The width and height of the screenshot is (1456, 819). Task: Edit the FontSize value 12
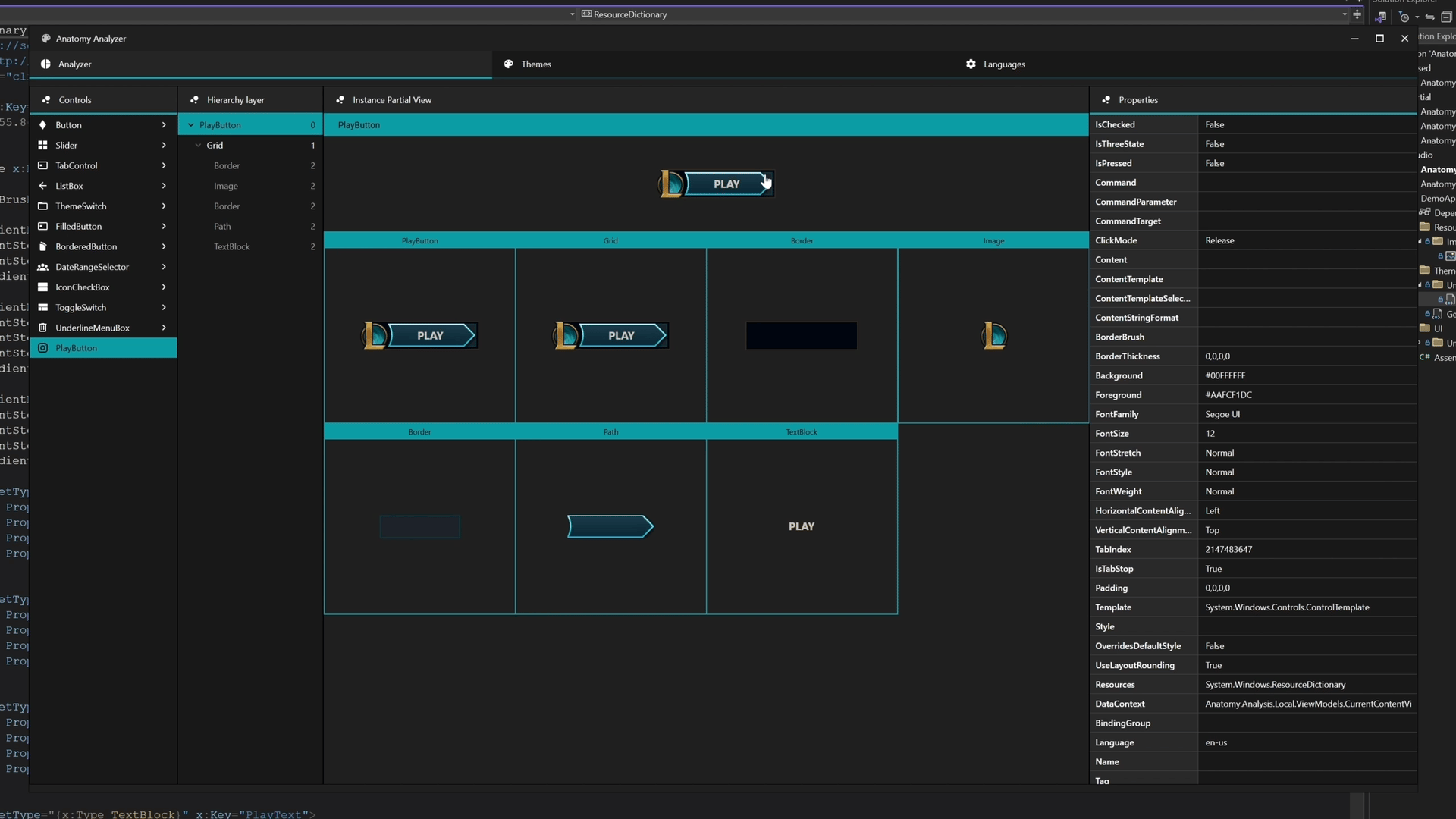coord(1307,434)
